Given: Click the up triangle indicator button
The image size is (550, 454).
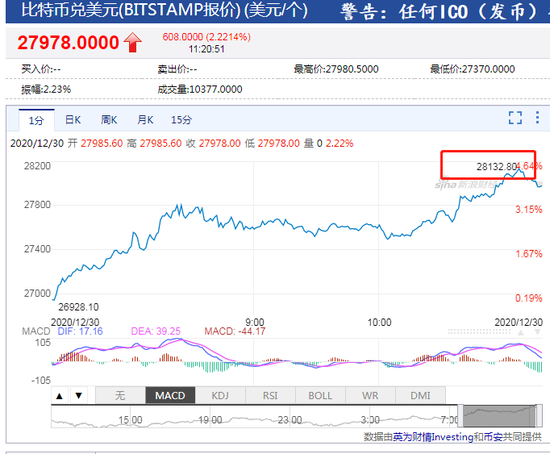Looking at the screenshot, I should click(60, 396).
